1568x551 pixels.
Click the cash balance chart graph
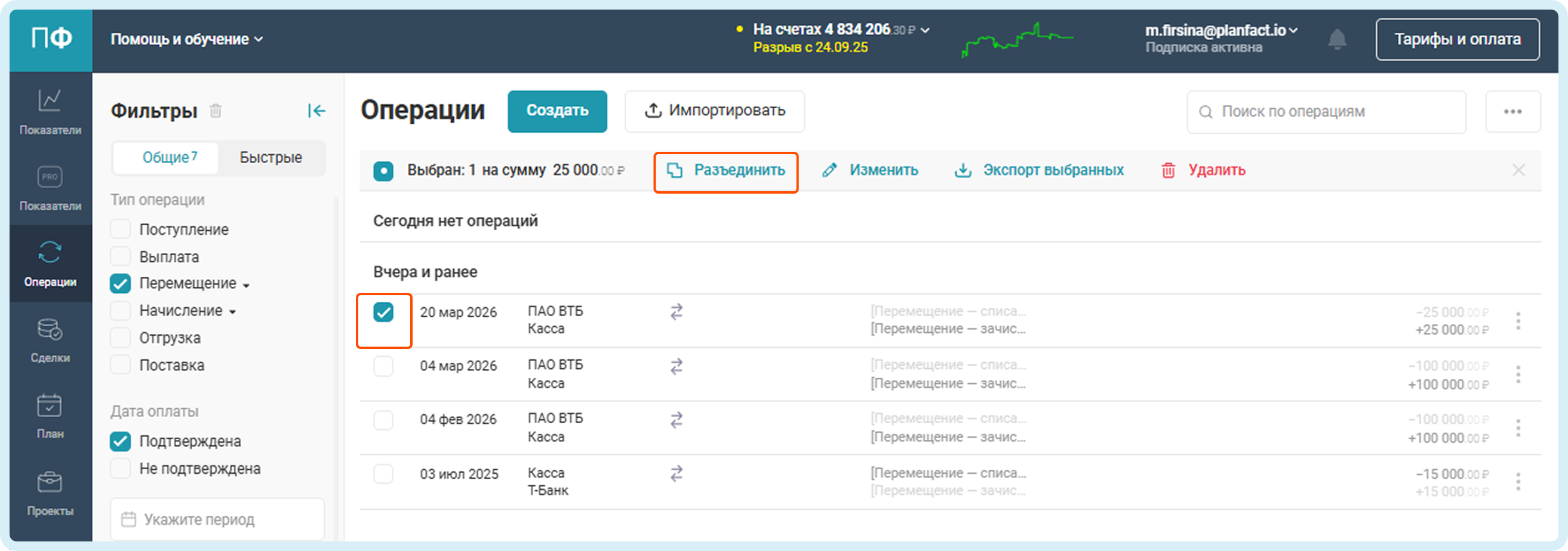(1016, 39)
